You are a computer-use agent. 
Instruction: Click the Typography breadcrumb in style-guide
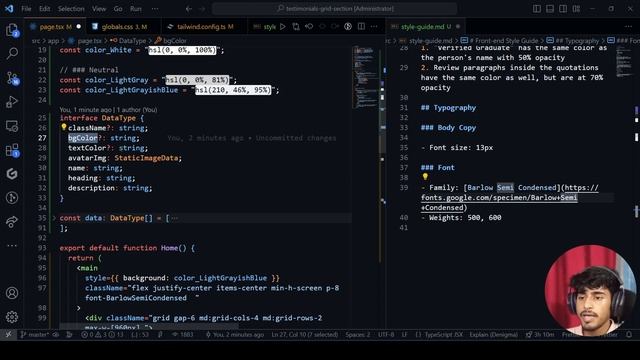pos(577,40)
